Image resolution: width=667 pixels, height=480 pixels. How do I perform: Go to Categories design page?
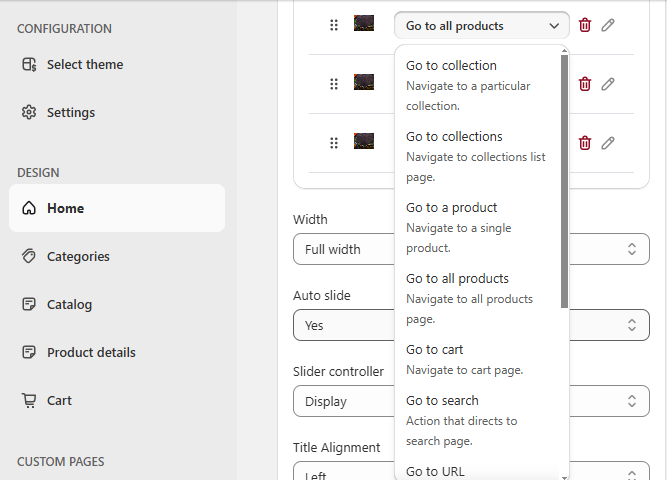(117, 256)
